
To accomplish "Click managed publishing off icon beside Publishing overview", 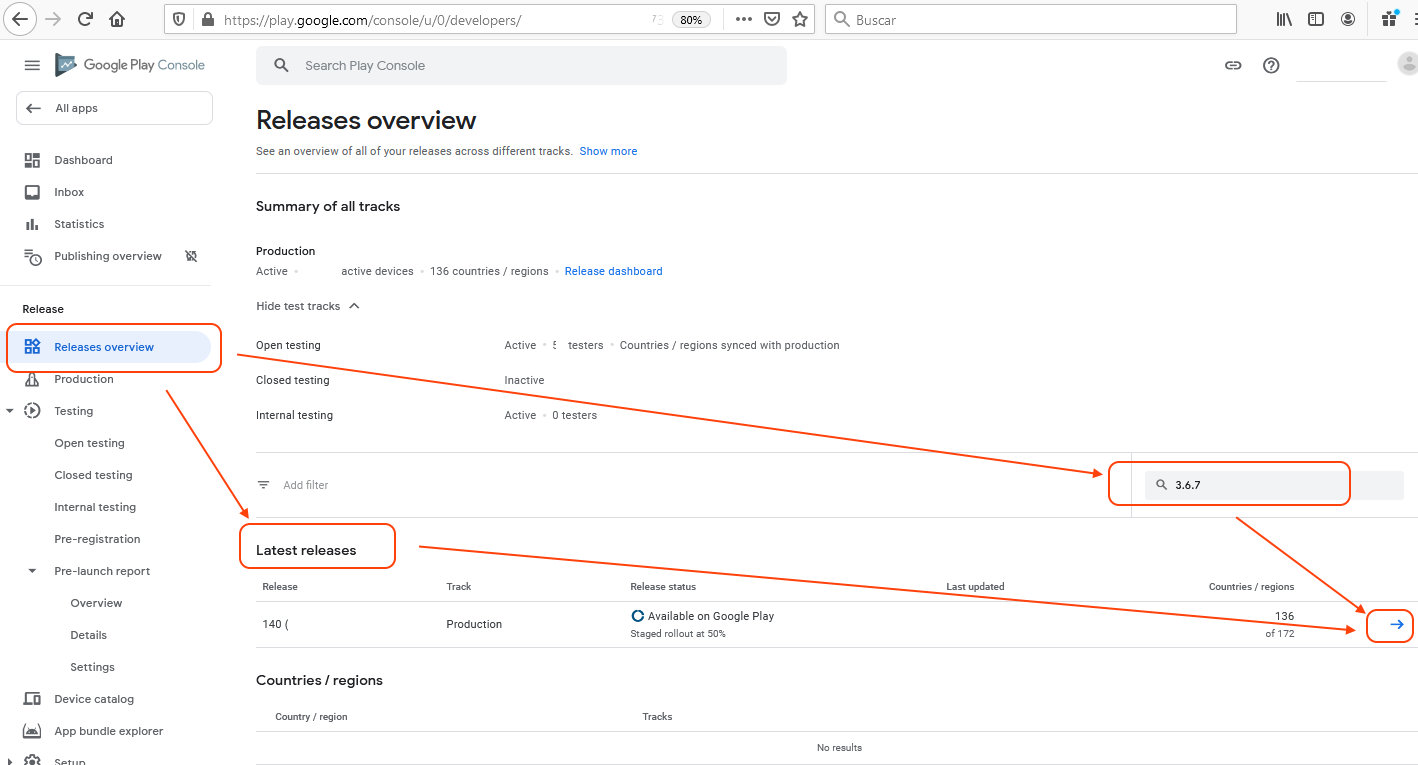I will pos(191,256).
